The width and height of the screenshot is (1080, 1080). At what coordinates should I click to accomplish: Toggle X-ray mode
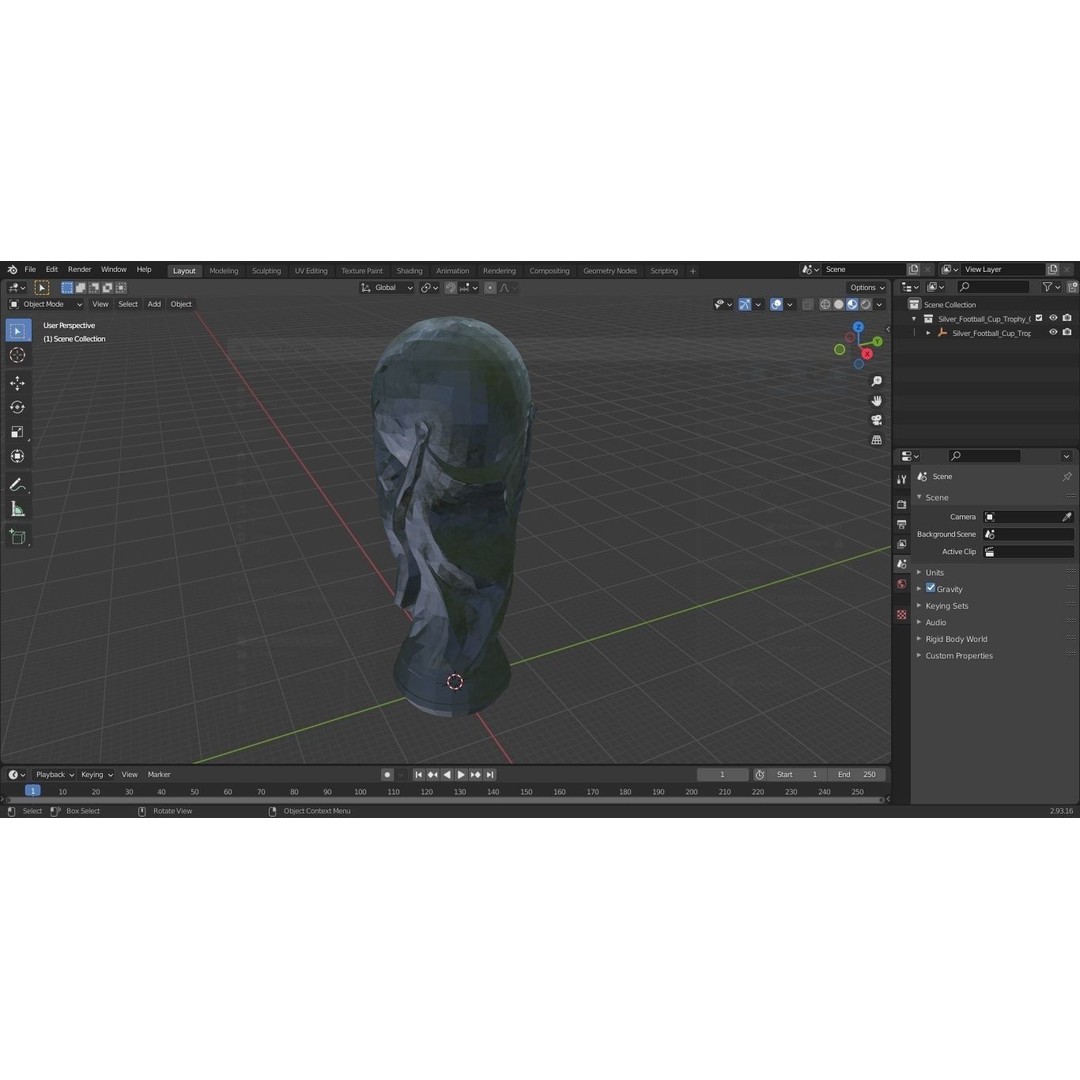tap(807, 304)
